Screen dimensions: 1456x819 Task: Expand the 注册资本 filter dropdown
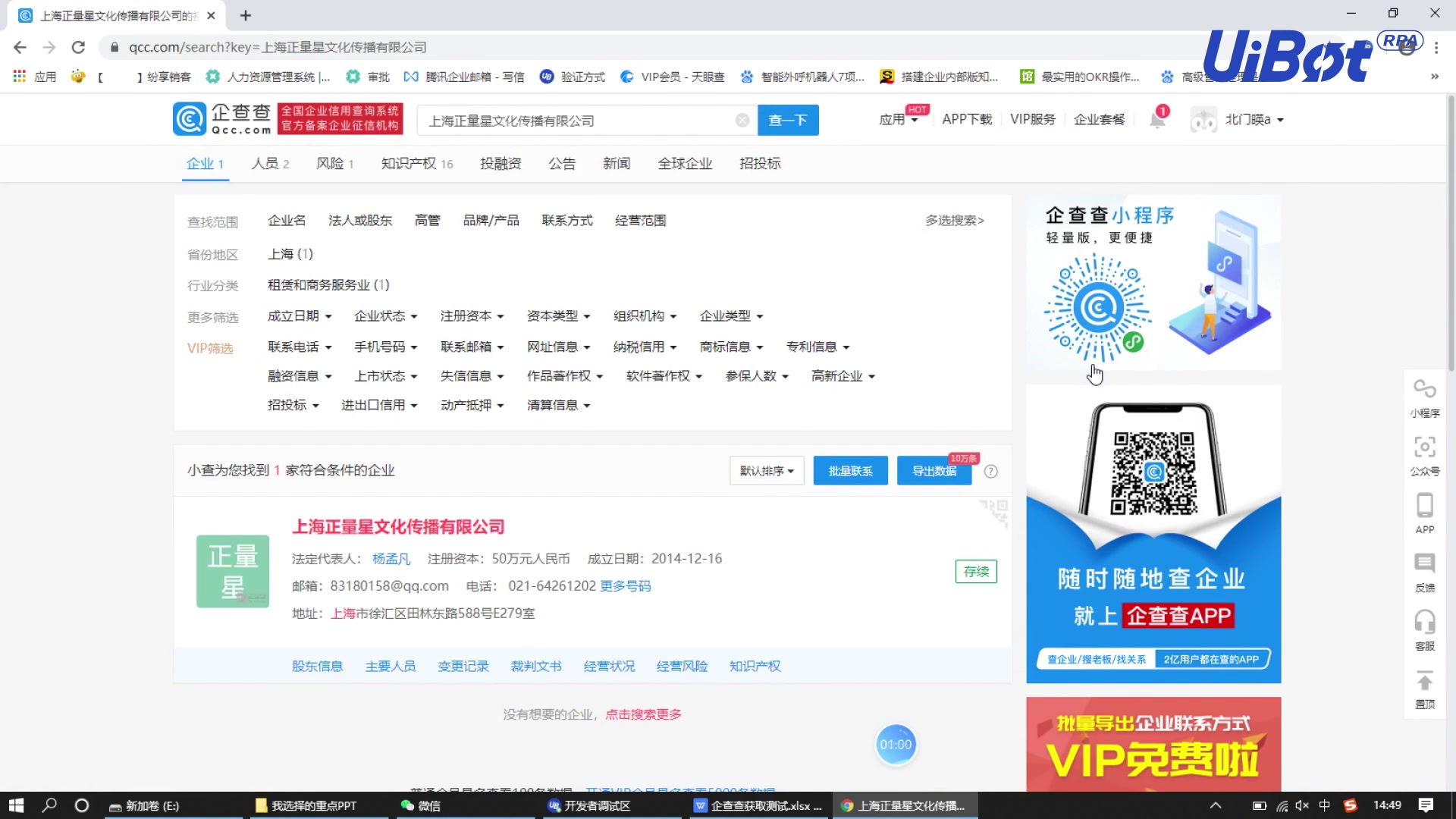472,316
